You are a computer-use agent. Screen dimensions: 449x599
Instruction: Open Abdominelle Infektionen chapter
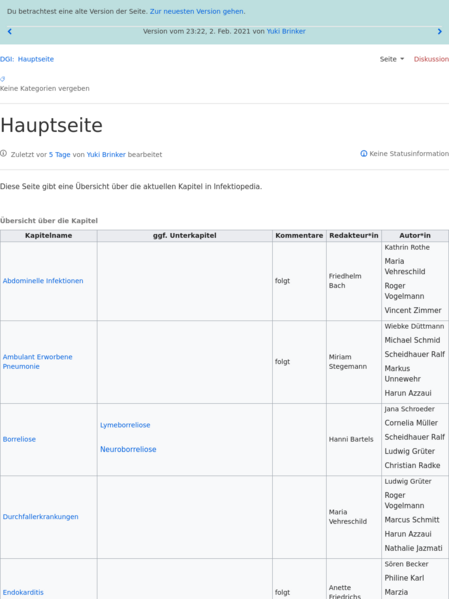43,281
